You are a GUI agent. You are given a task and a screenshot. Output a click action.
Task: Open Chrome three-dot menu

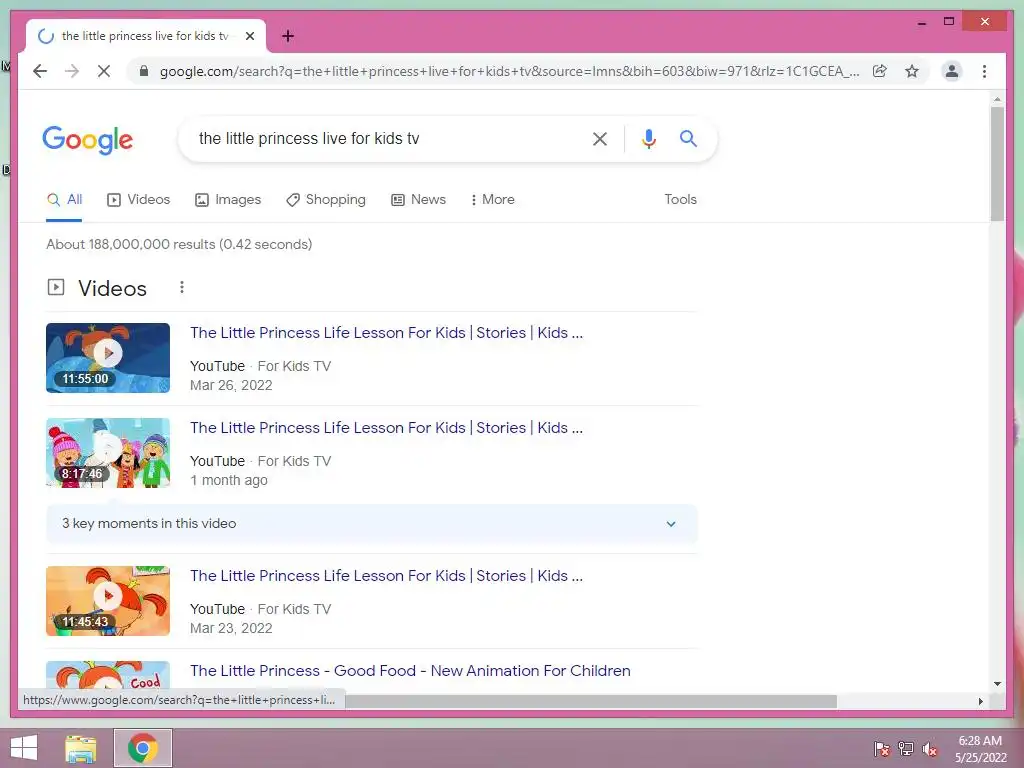tap(984, 71)
